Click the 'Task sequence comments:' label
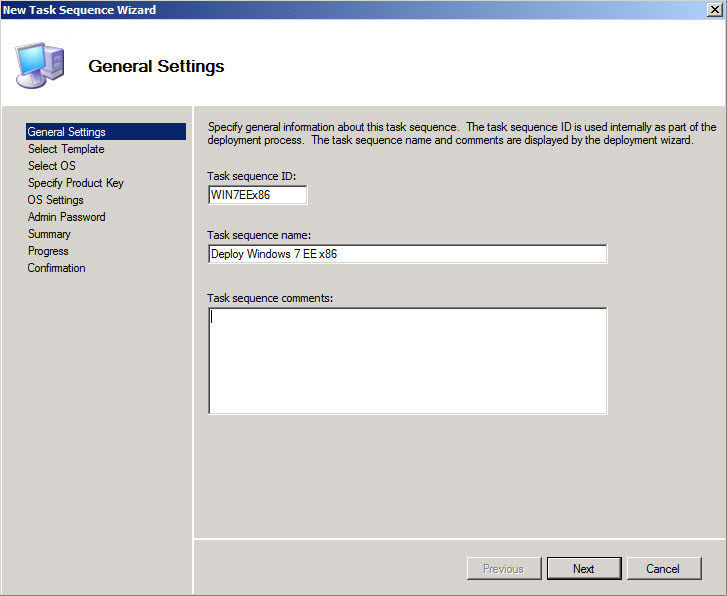This screenshot has height=596, width=727. click(270, 298)
